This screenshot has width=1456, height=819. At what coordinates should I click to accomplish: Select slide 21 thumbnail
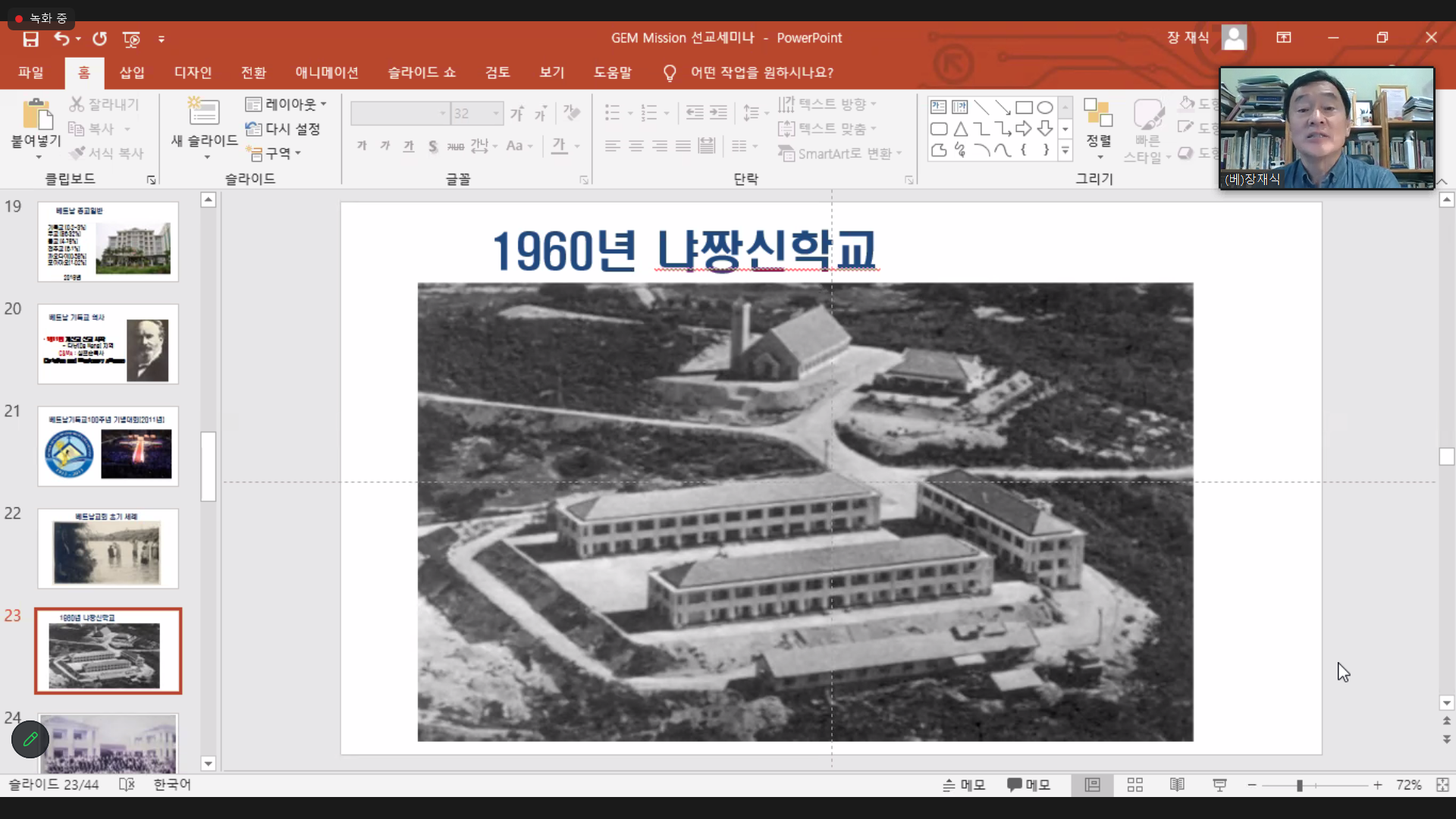click(x=108, y=446)
